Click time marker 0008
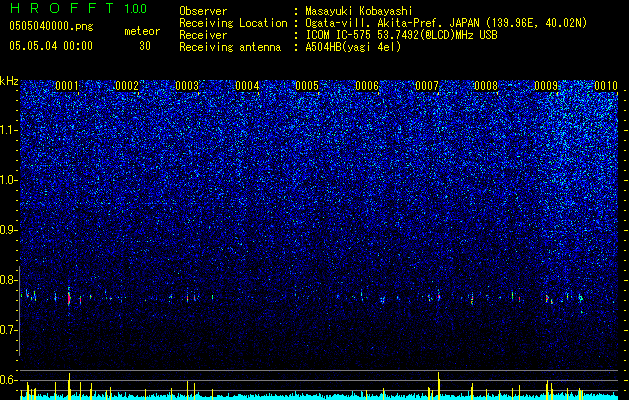629x400 pixels. point(486,86)
